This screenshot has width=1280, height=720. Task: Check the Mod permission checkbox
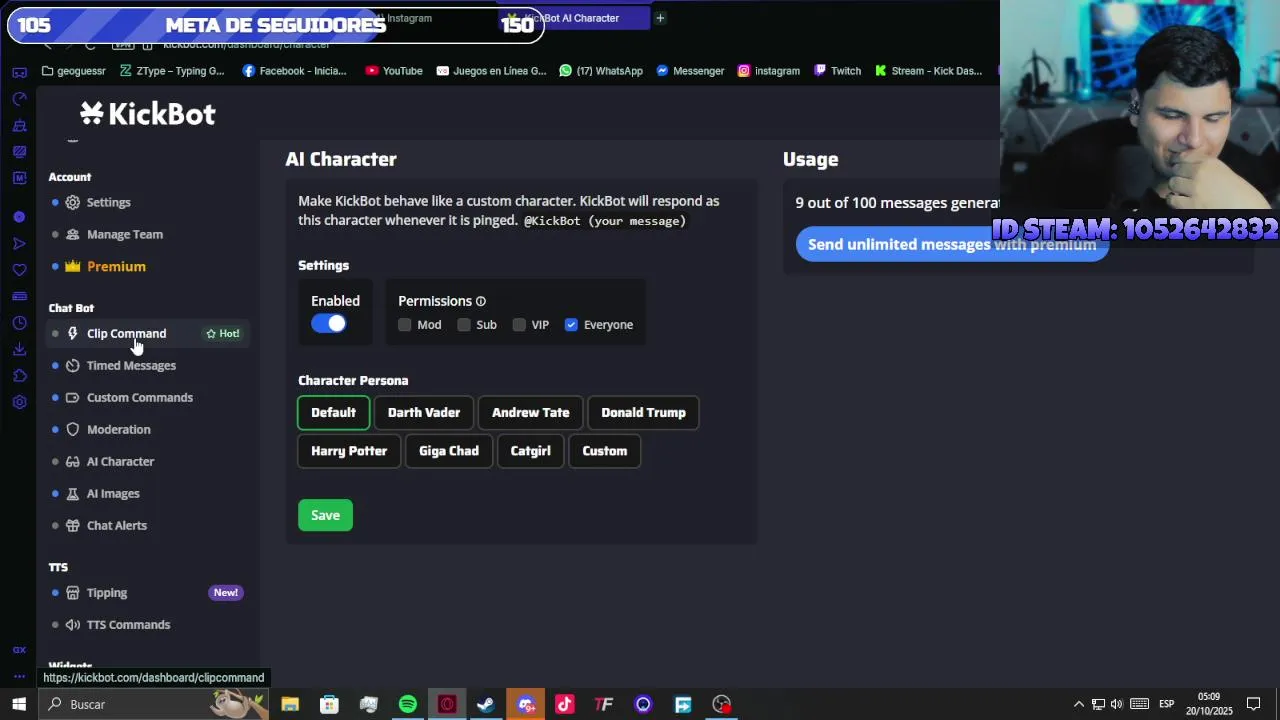pos(405,325)
